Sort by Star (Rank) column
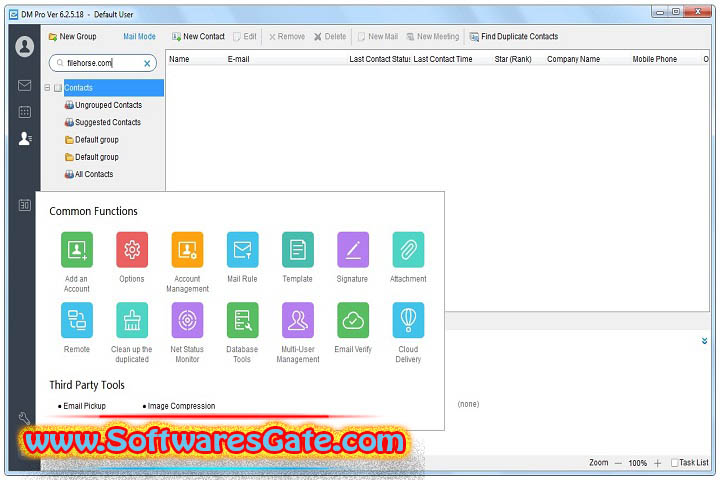720x480 pixels. click(513, 59)
